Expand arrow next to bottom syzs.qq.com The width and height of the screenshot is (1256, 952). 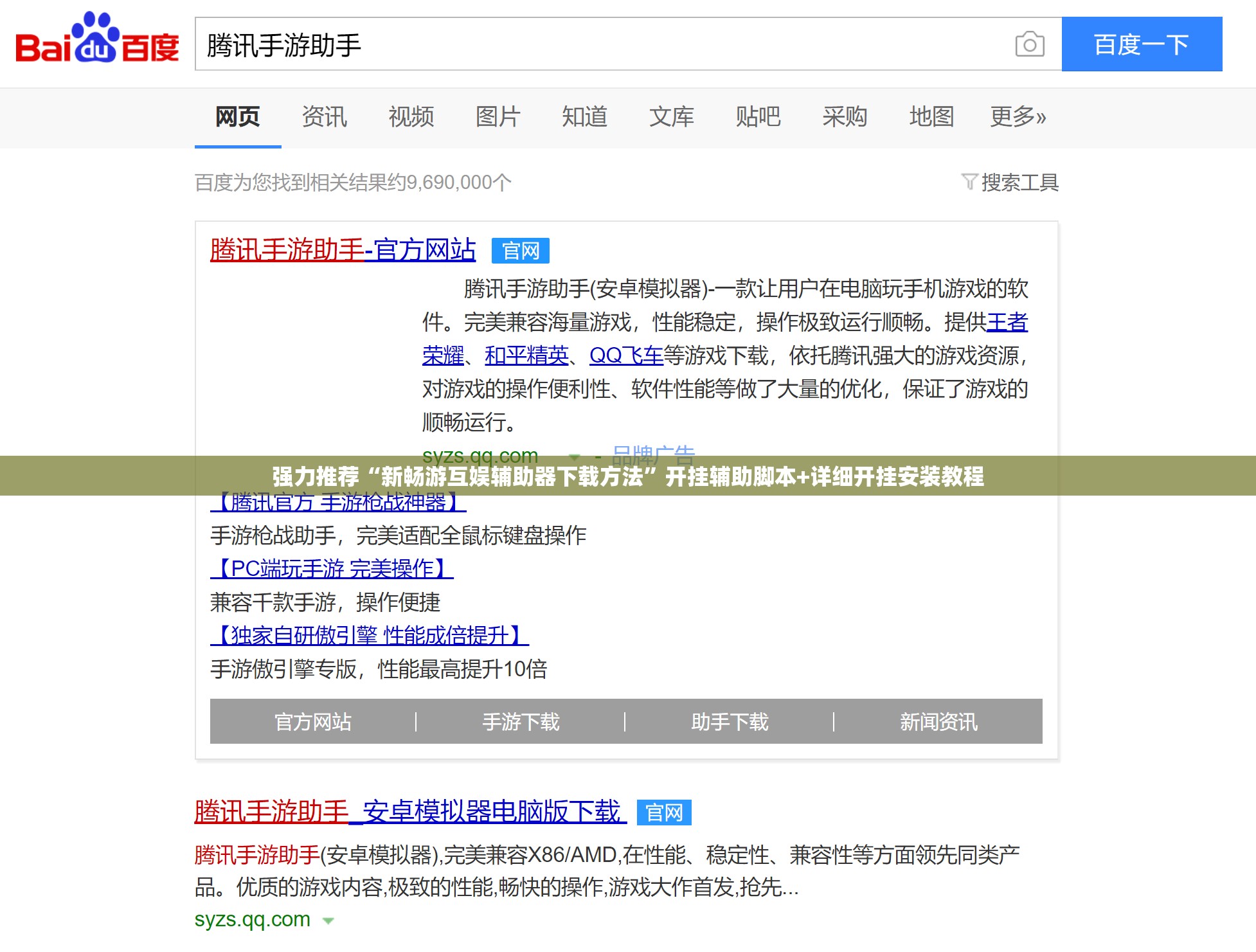click(x=328, y=921)
